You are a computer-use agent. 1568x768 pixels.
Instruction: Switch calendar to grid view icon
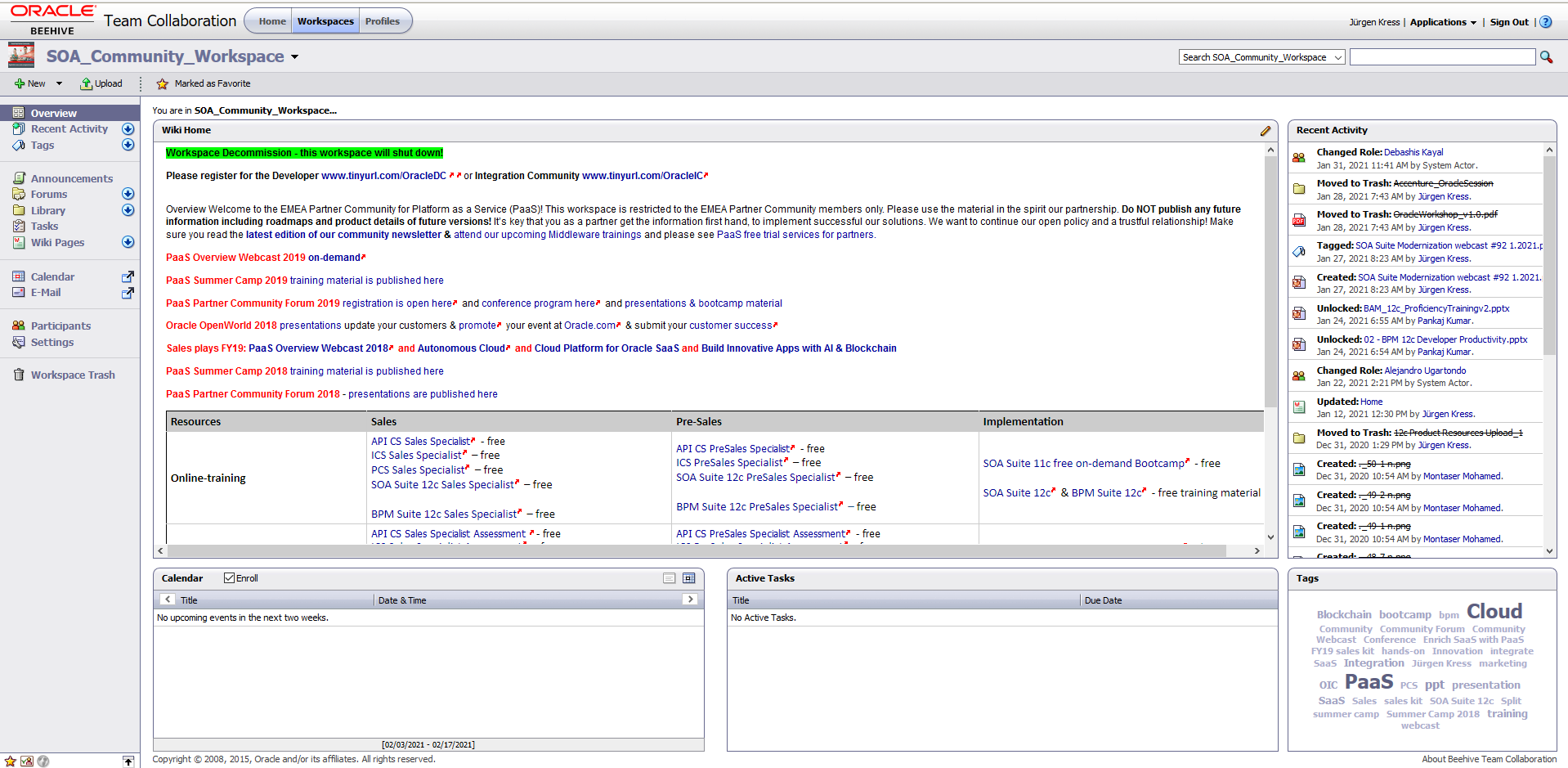tap(688, 578)
